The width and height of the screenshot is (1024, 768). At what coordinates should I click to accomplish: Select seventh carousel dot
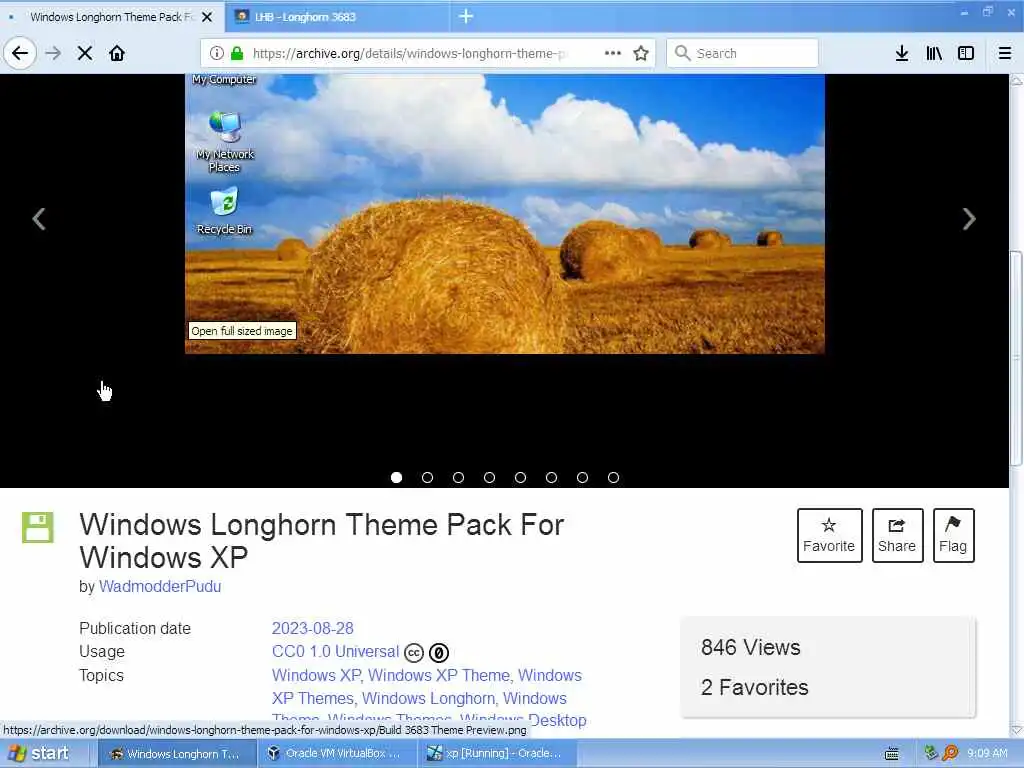[x=583, y=477]
